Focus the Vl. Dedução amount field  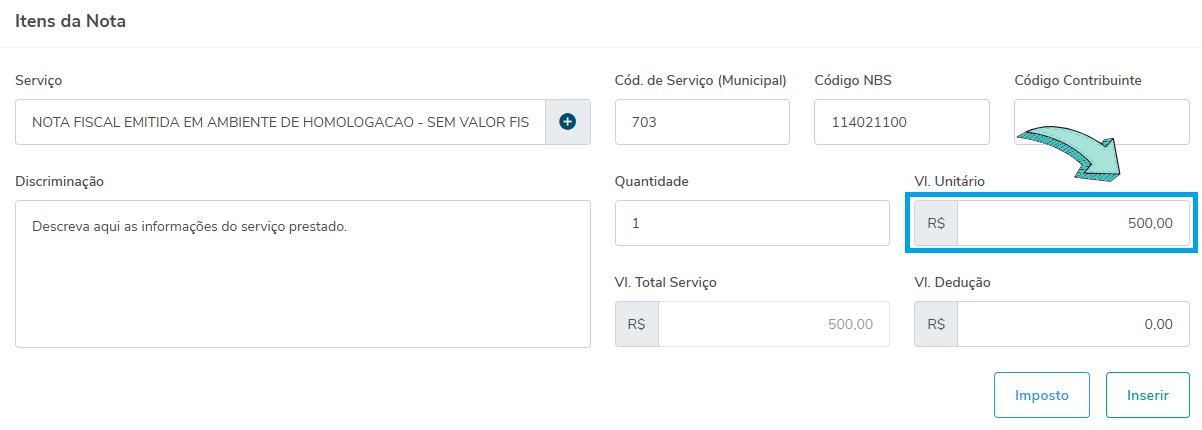tap(1072, 324)
